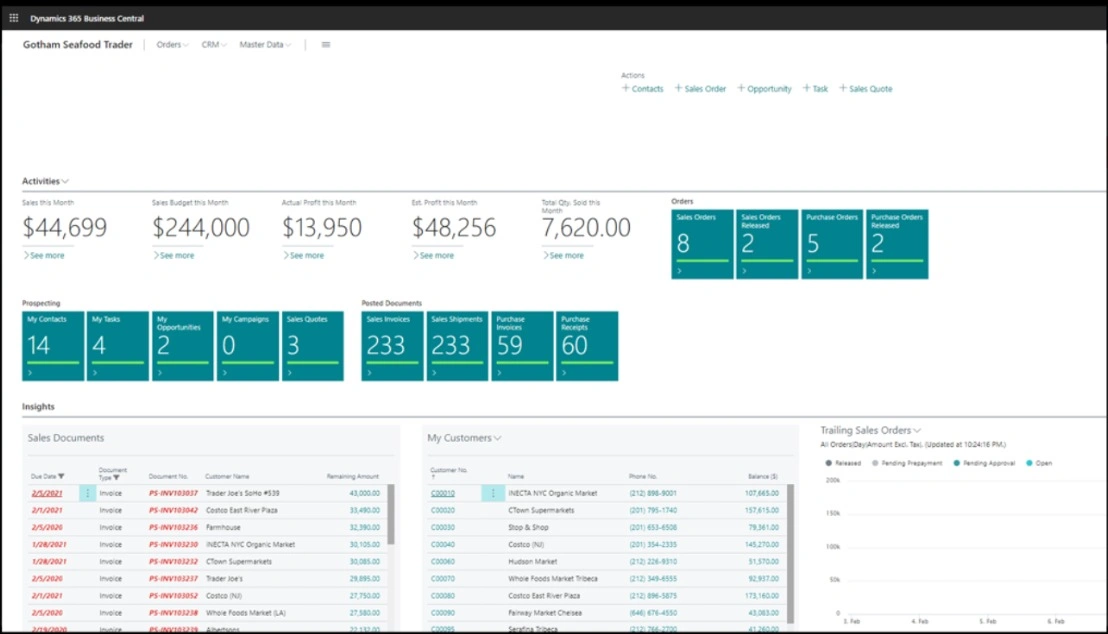This screenshot has height=634, width=1108.
Task: Open the Sales Shipments tile showing 233
Action: pyautogui.click(x=457, y=346)
